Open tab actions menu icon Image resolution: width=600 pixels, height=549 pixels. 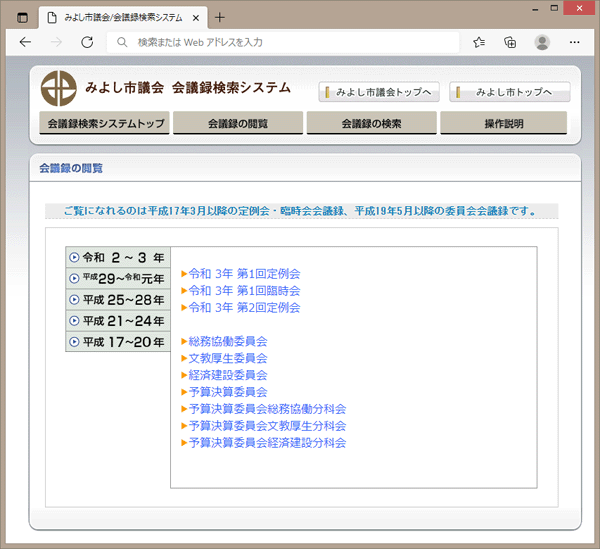click(23, 18)
